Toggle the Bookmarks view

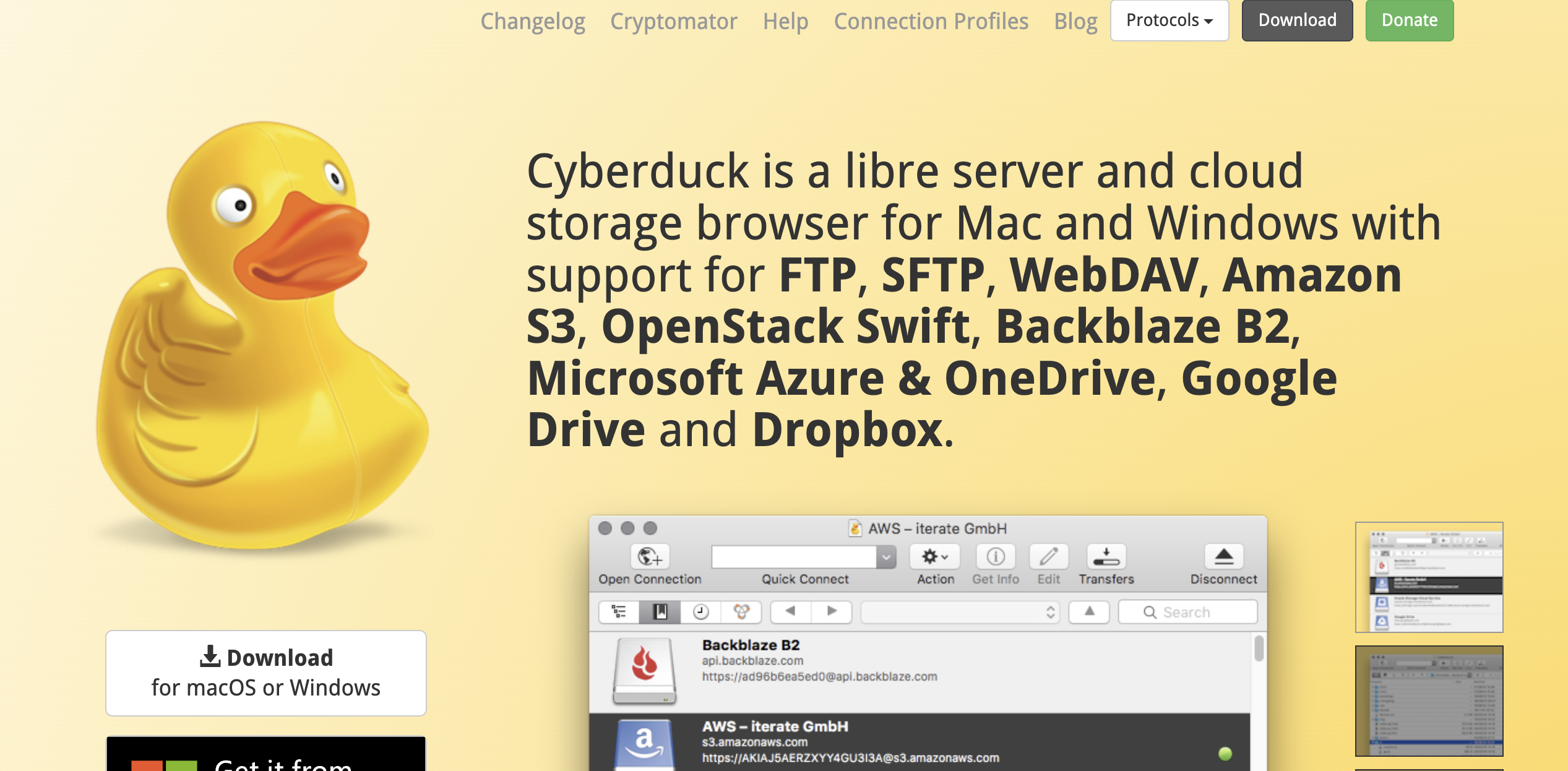point(660,611)
